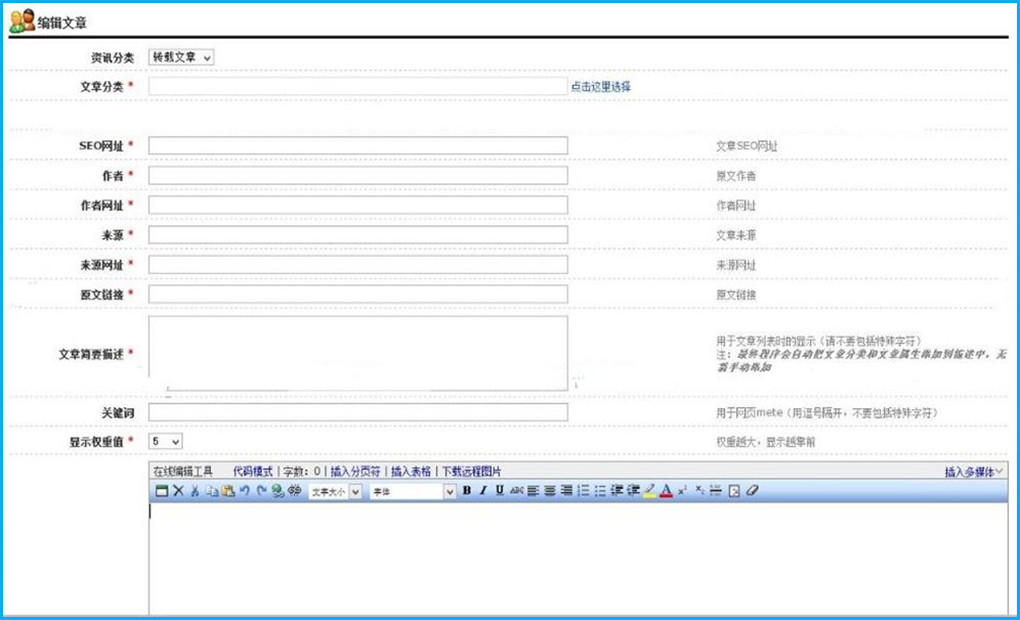Click the undo arrow in editor toolbar
The height and width of the screenshot is (620, 1020).
[245, 491]
